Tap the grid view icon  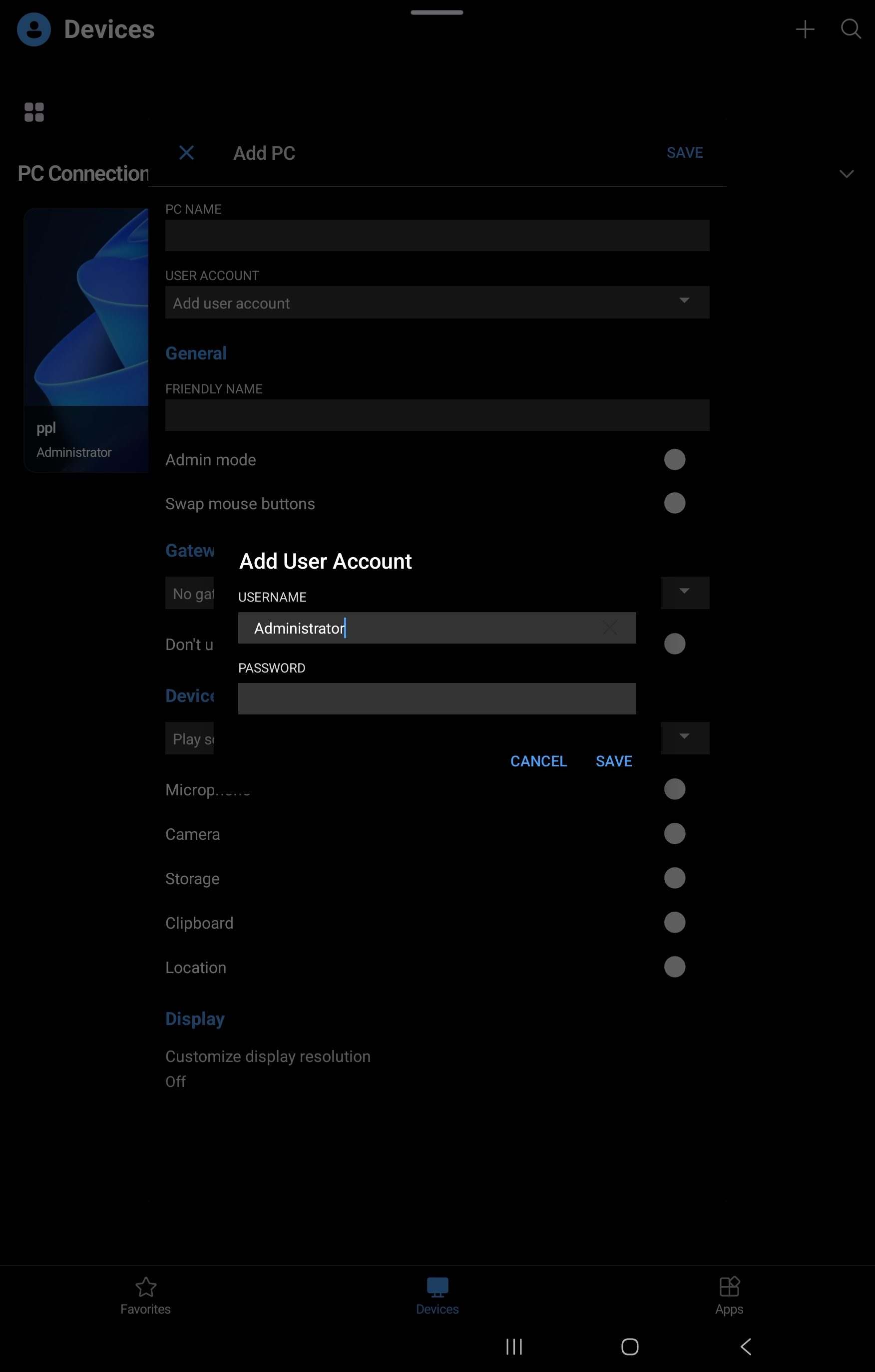(x=34, y=112)
